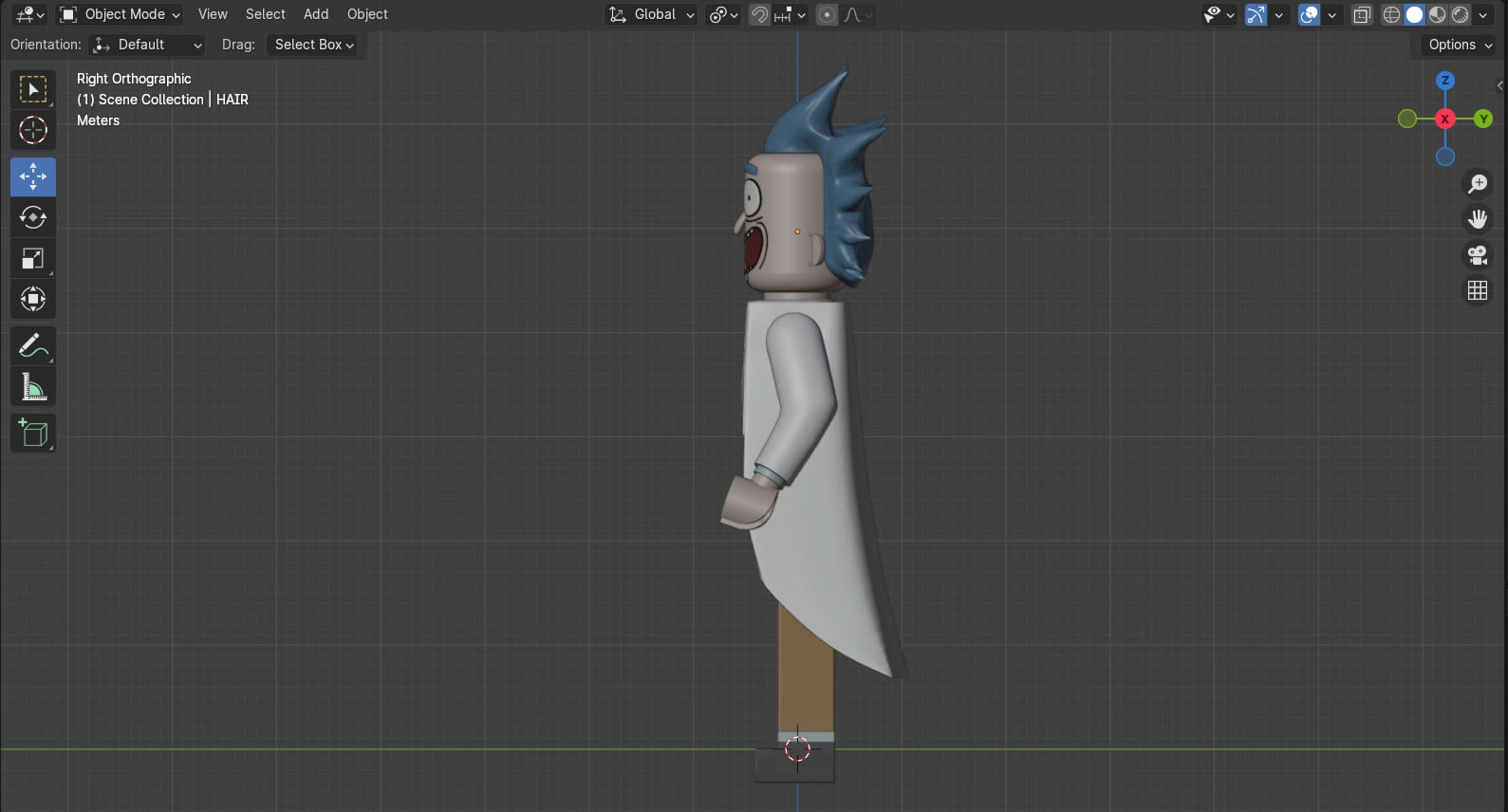1508x812 pixels.
Task: Click the Add Cube tool
Action: 33,434
